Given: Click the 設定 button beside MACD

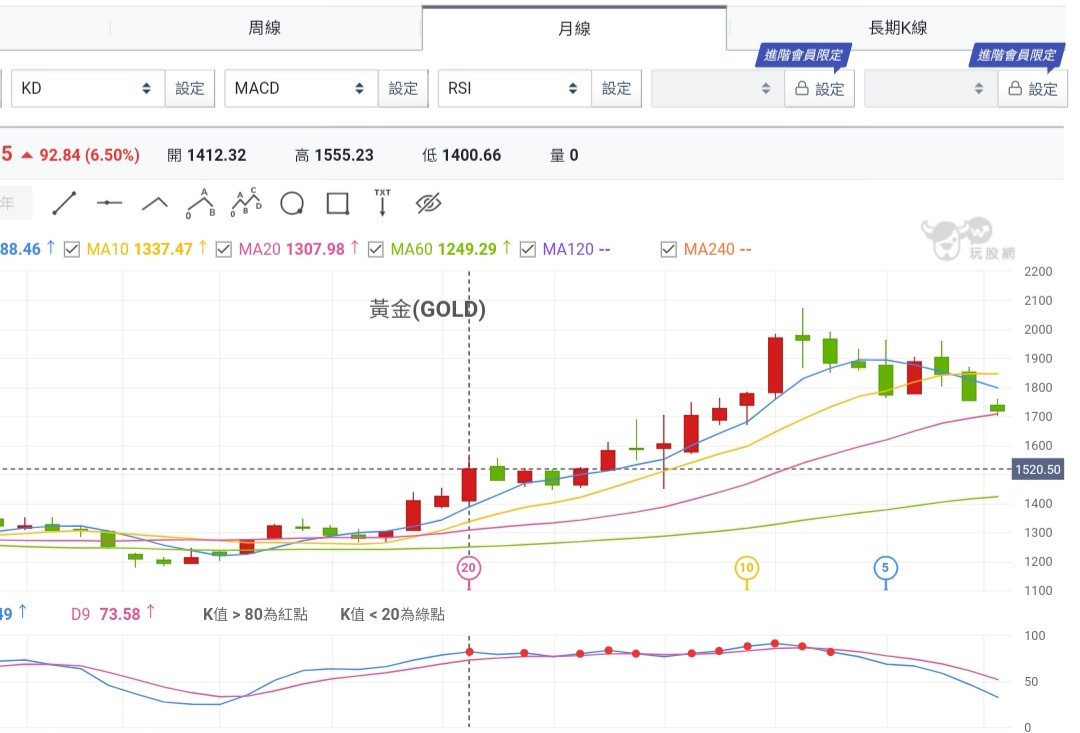Looking at the screenshot, I should click(x=403, y=88).
